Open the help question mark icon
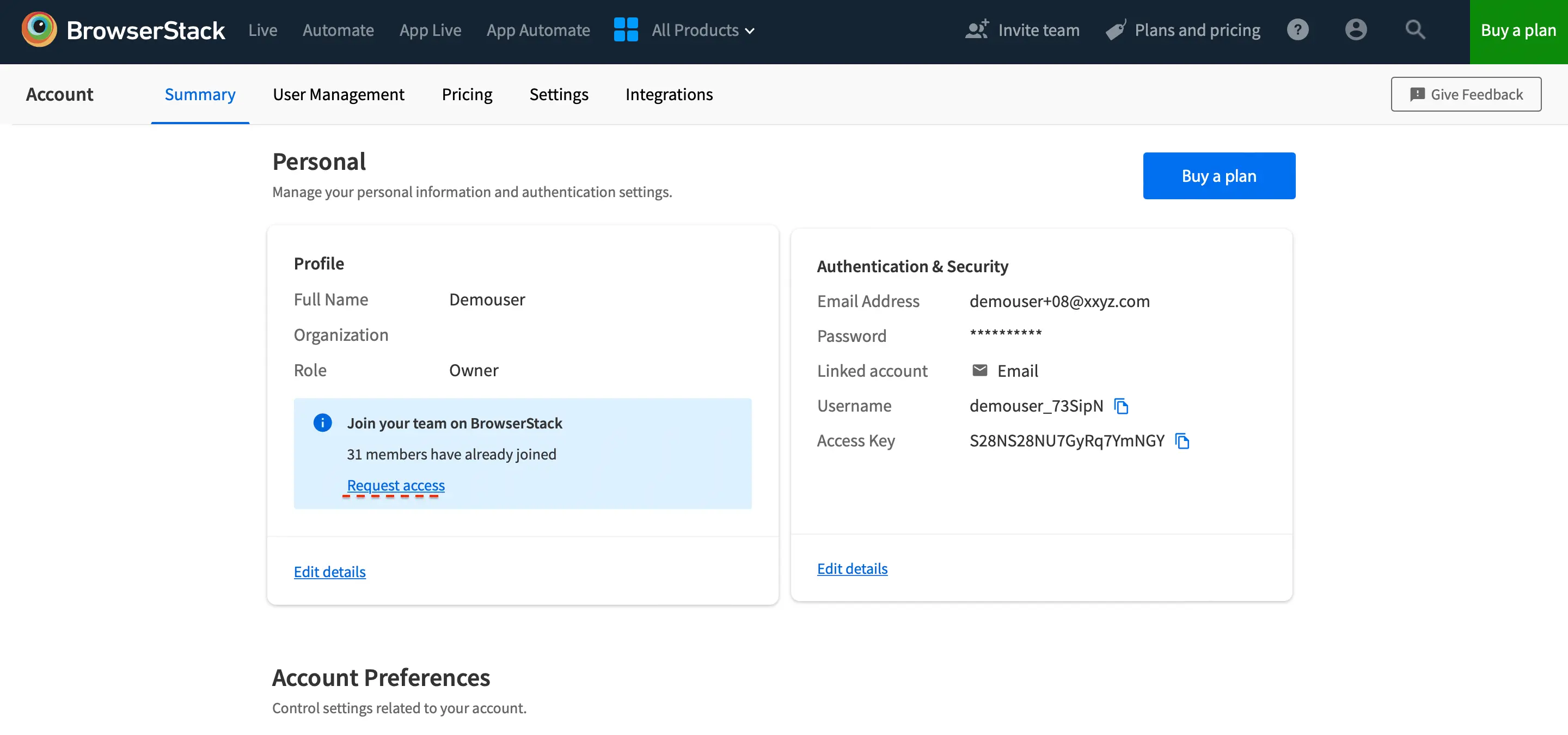Screen dimensions: 1568x735 (1297, 30)
